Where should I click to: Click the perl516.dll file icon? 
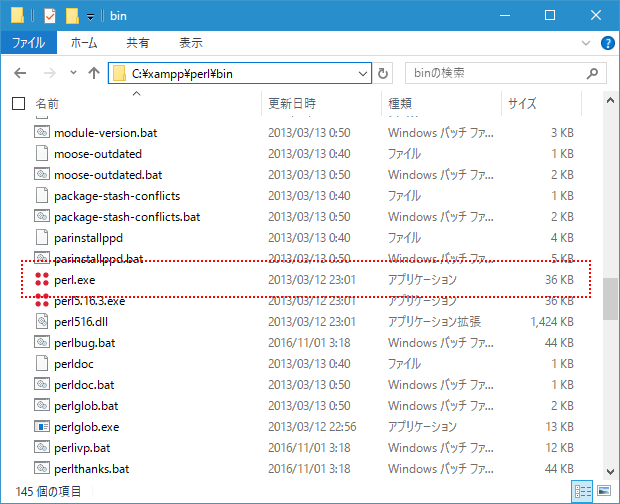[42, 321]
